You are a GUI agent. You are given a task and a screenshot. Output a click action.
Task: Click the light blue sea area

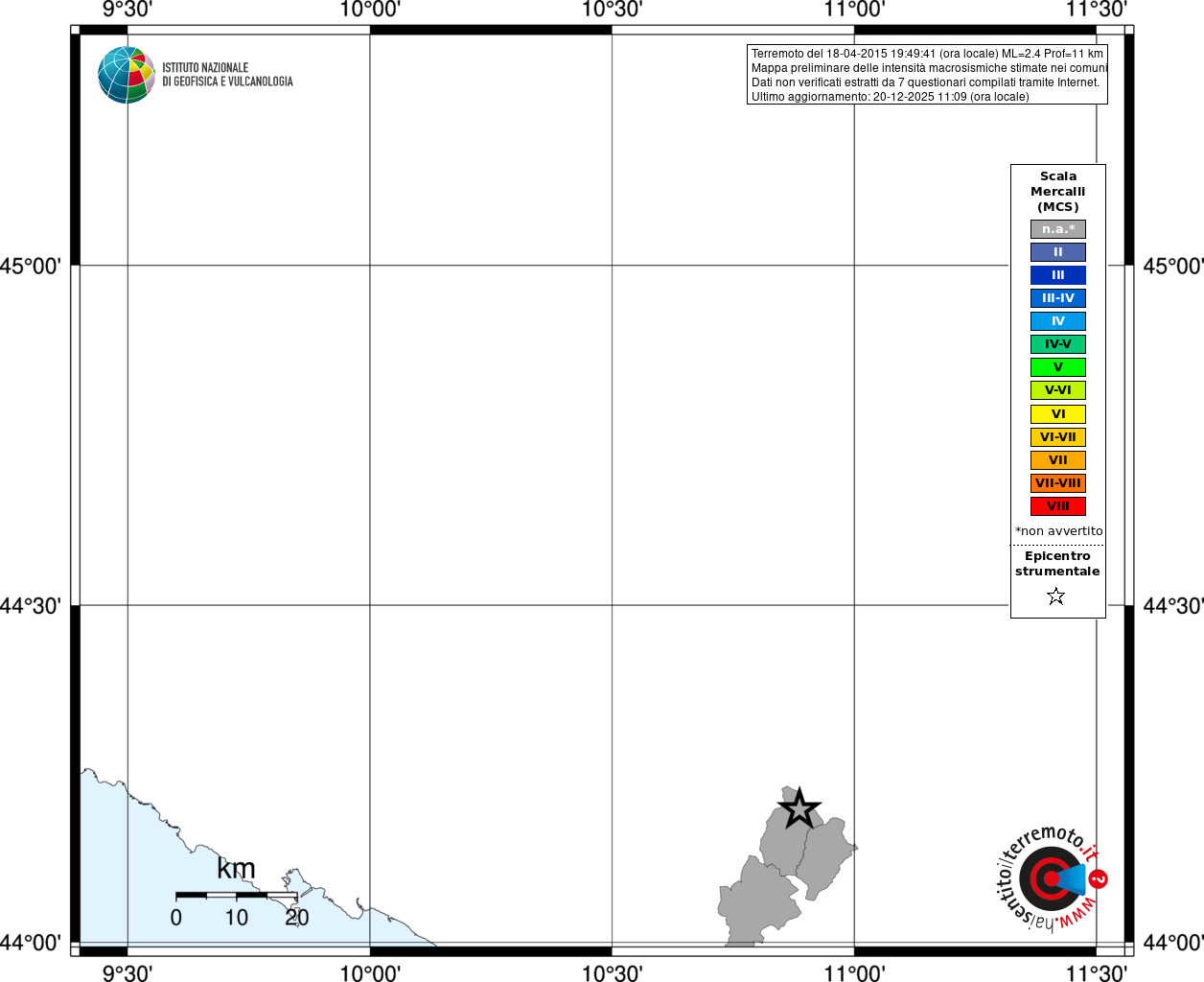[134, 863]
